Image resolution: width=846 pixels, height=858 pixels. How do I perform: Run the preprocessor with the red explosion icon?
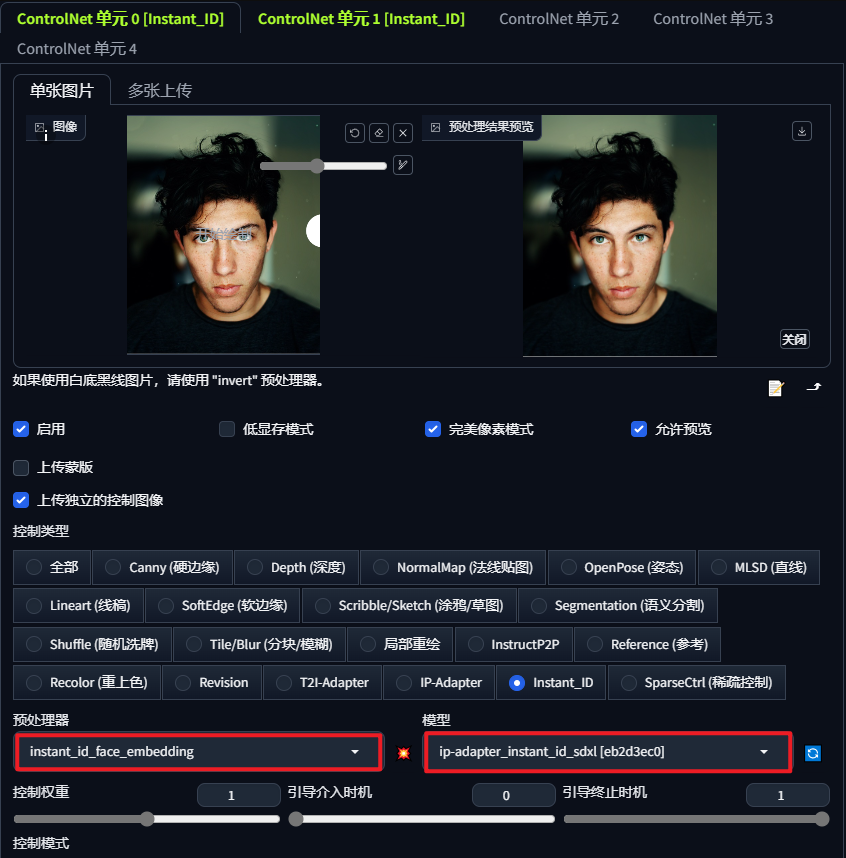click(x=404, y=753)
